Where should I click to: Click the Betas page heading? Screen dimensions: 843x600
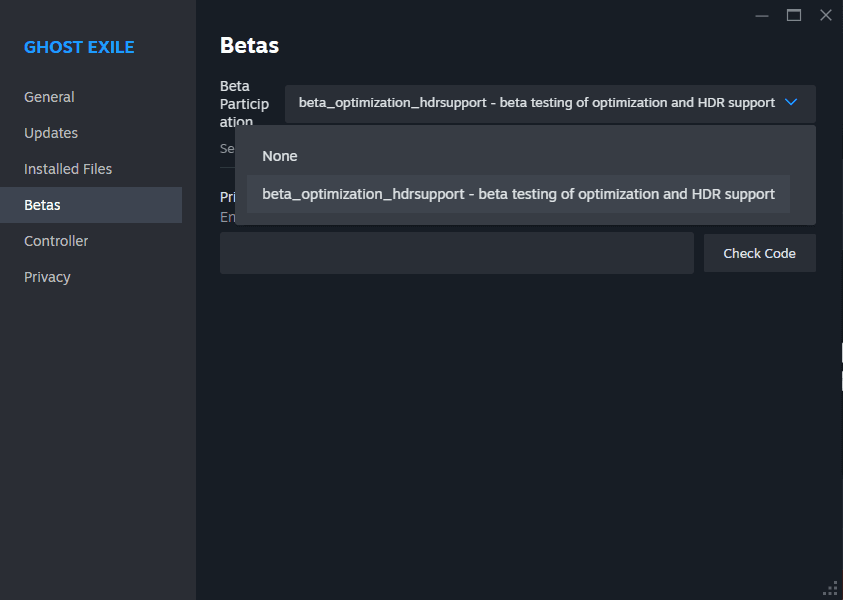click(x=249, y=46)
